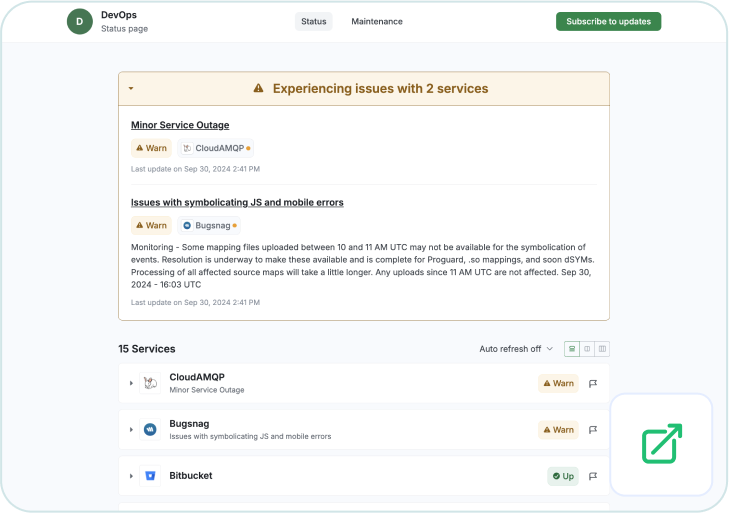Click Warn status badge on Bugsnag row
This screenshot has width=729, height=513.
pyautogui.click(x=558, y=430)
